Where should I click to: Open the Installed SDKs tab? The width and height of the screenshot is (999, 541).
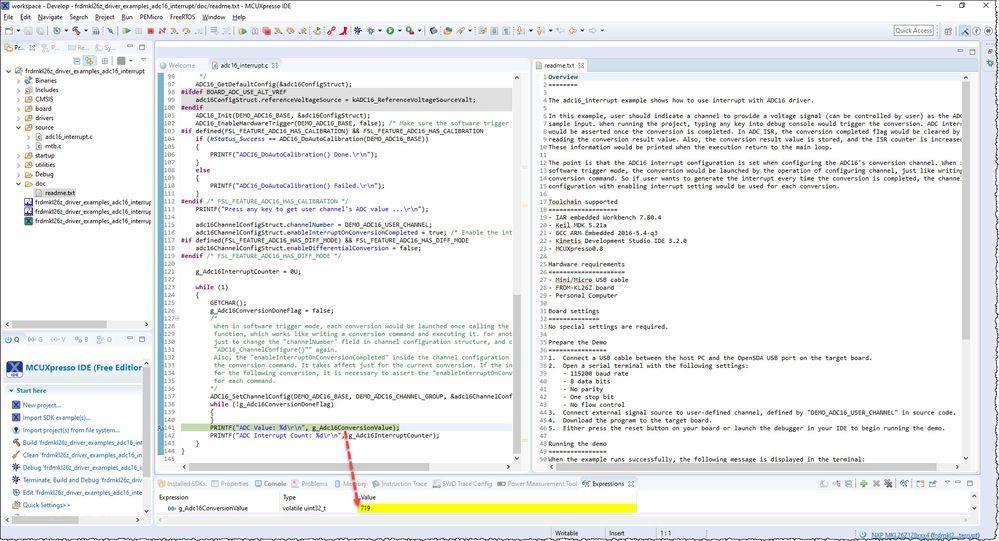point(182,484)
